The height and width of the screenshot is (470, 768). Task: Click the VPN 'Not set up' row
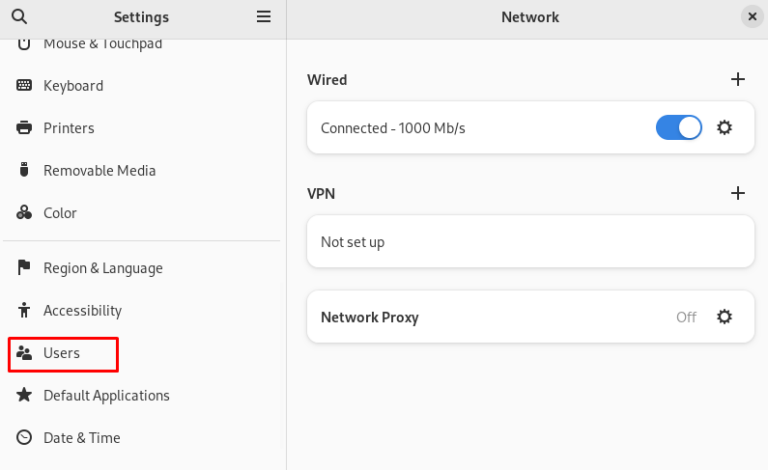coord(530,242)
